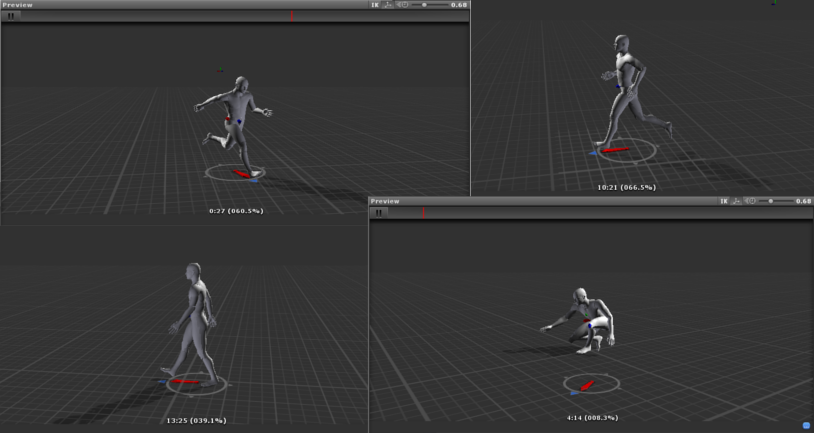Click the red root arrow under the walking figure
The height and width of the screenshot is (433, 814).
tap(185, 382)
